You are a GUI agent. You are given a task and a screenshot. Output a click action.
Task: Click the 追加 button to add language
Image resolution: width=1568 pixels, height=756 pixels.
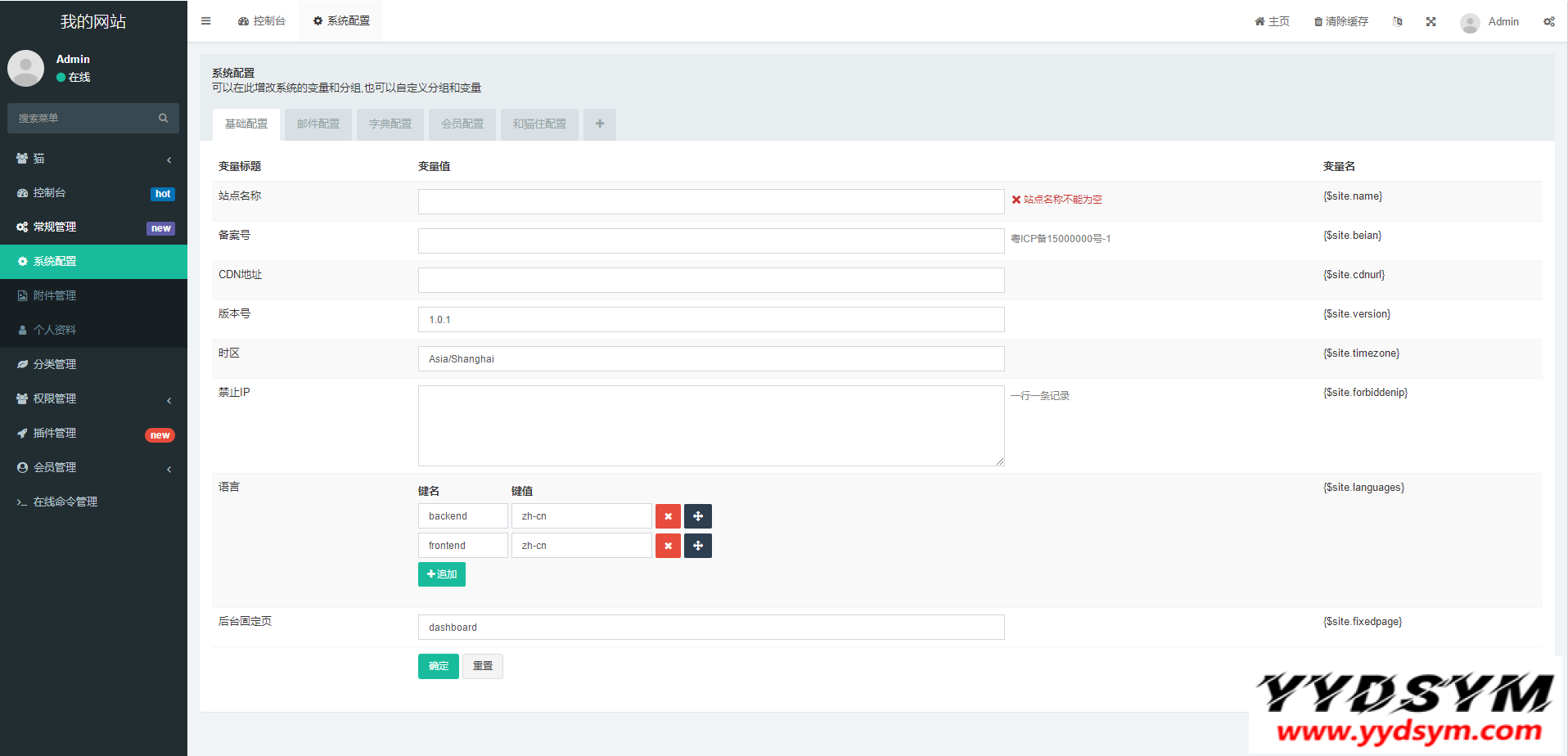coord(441,574)
